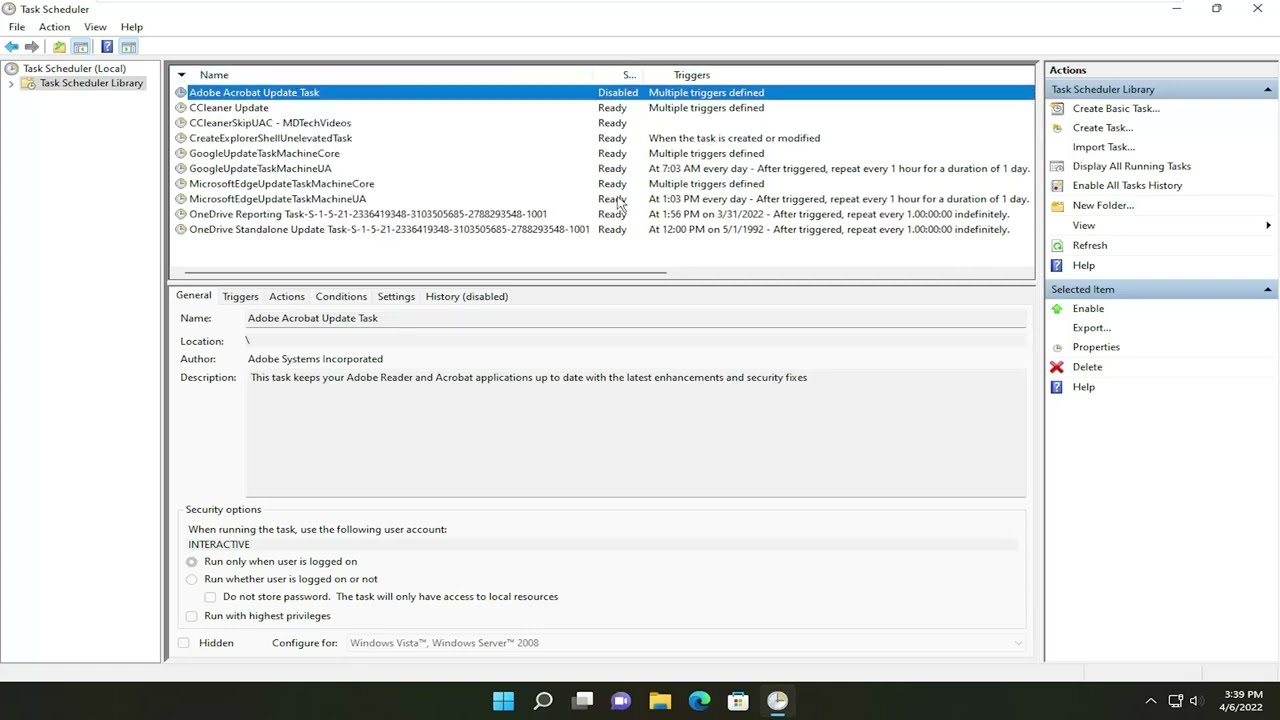The width and height of the screenshot is (1280, 720).
Task: Click the blue Help toolbar icon
Action: [107, 47]
